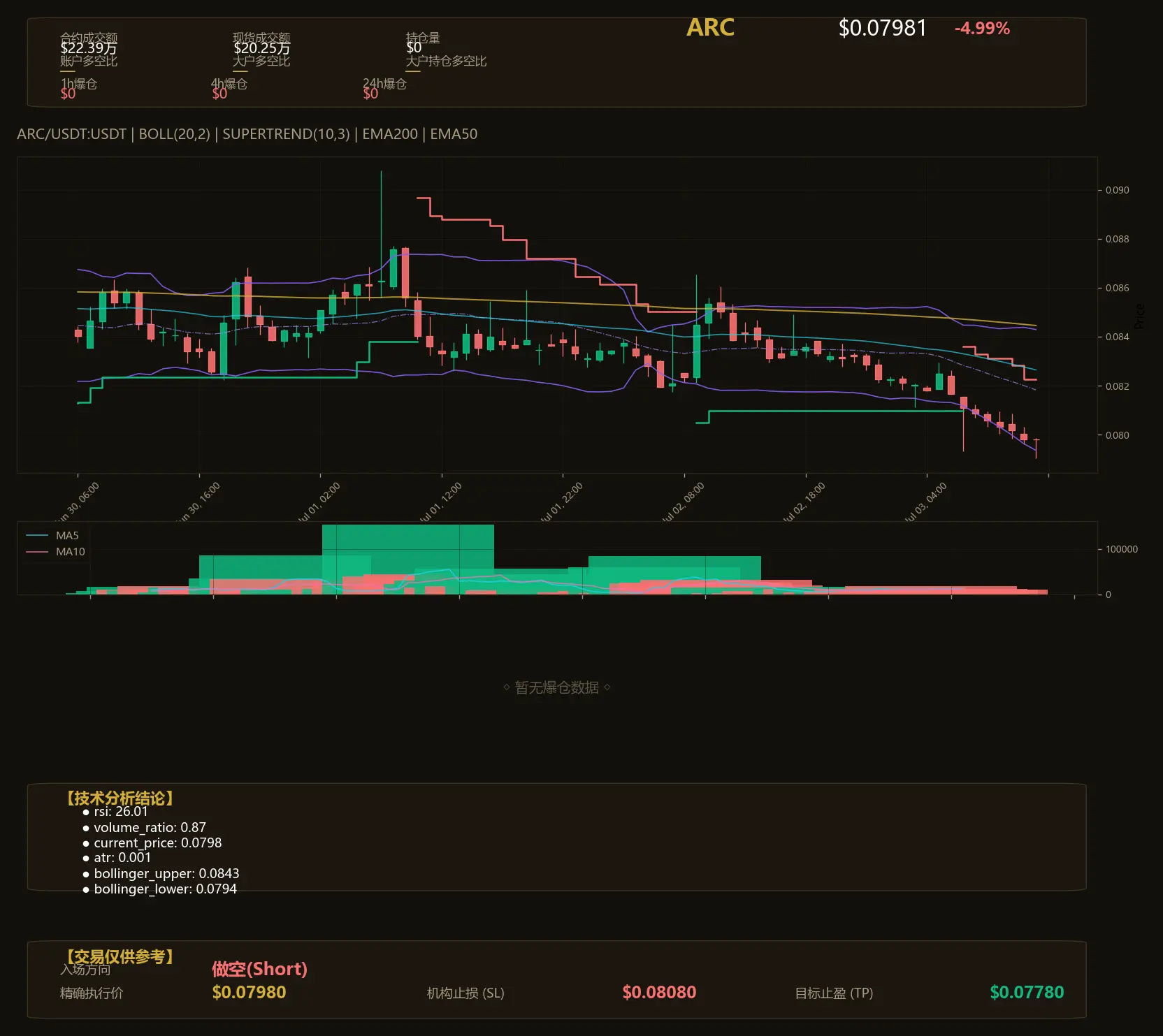Click the 技术分析结论 section heading
The image size is (1163, 1036).
click(x=120, y=798)
